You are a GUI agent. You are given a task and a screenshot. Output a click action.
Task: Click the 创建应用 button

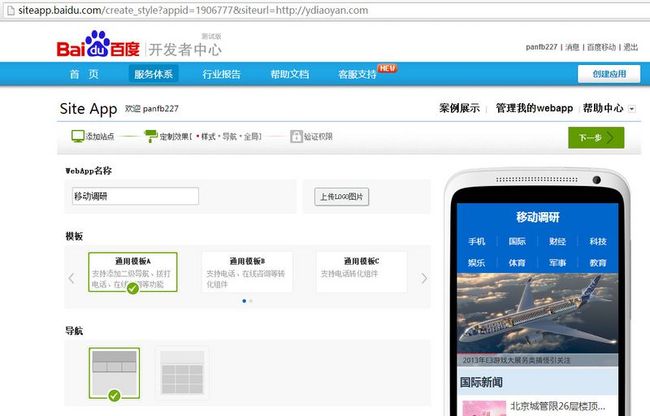tap(609, 74)
